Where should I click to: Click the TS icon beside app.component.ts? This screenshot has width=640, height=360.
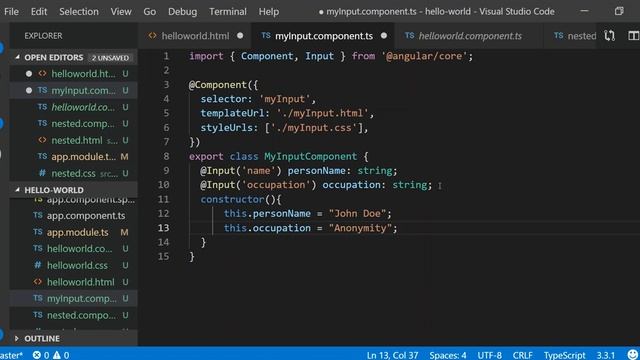pyautogui.click(x=38, y=215)
